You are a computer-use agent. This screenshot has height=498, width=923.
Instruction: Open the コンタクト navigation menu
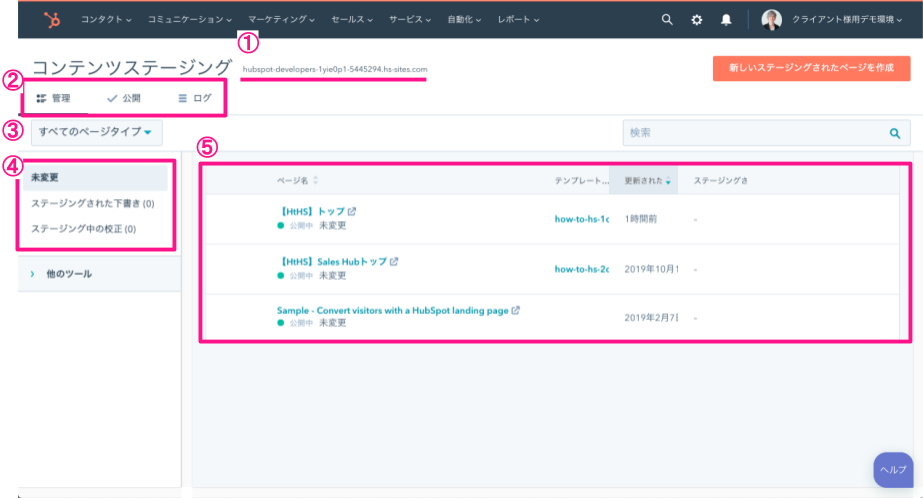pos(106,19)
